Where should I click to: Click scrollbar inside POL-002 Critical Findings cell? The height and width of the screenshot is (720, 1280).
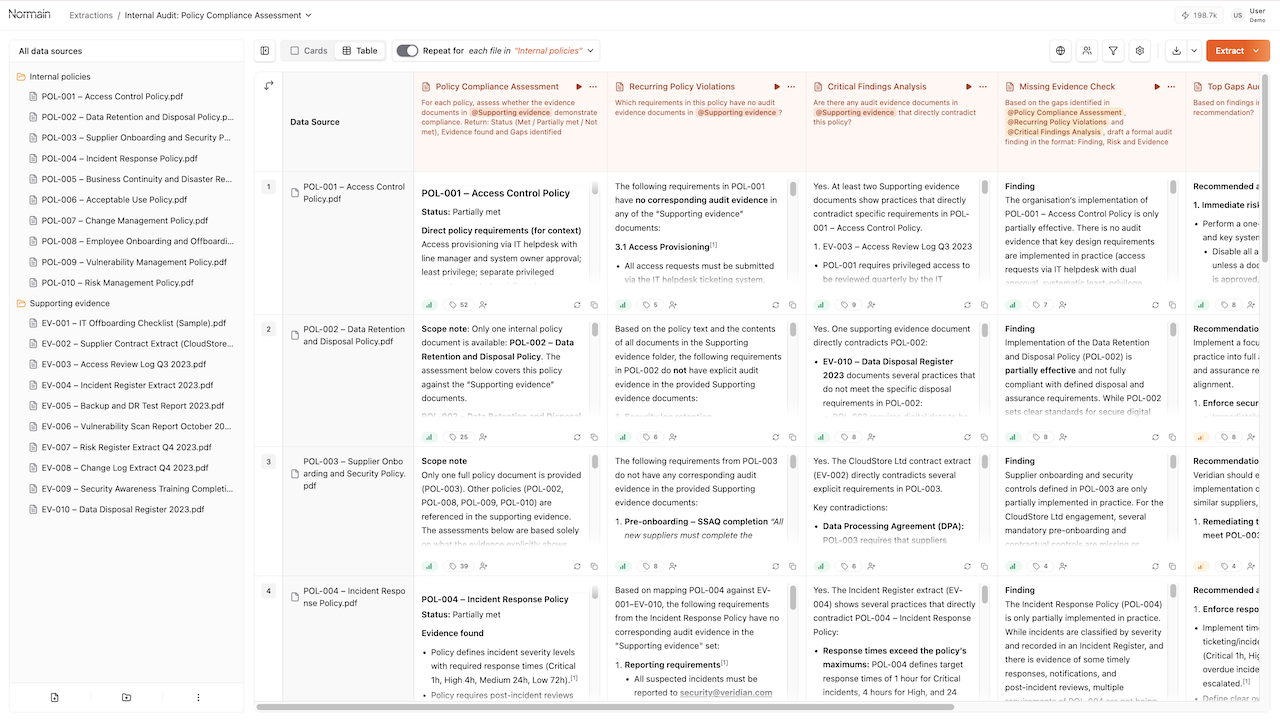point(986,329)
